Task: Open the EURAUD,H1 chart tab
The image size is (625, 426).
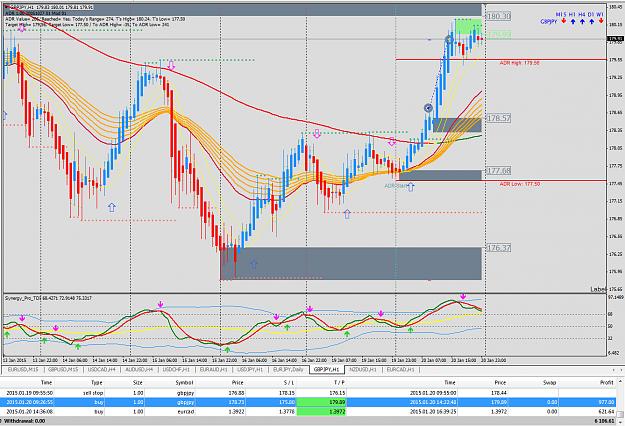Action: tap(214, 370)
